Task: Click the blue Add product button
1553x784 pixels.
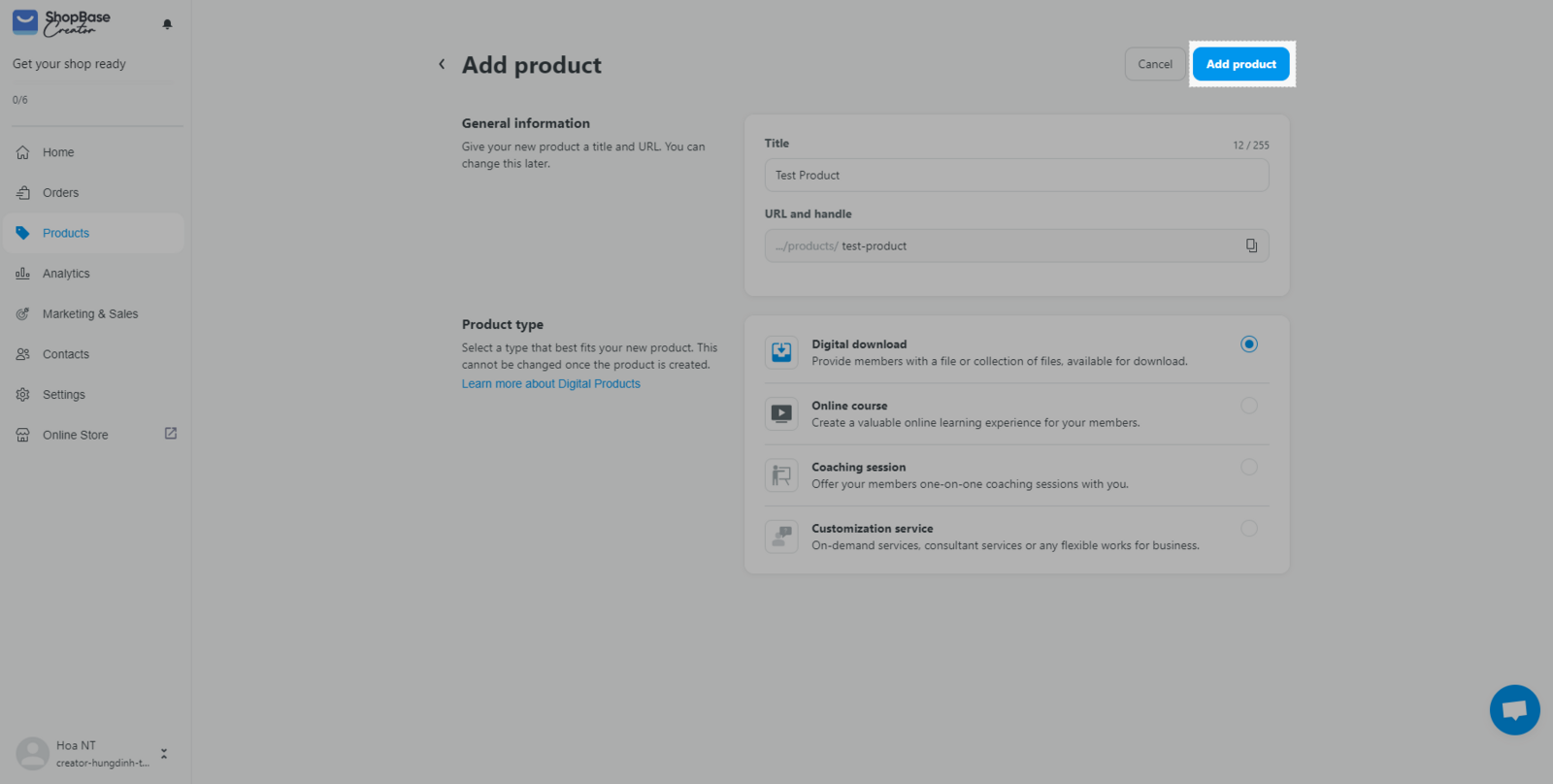Action: tap(1240, 64)
